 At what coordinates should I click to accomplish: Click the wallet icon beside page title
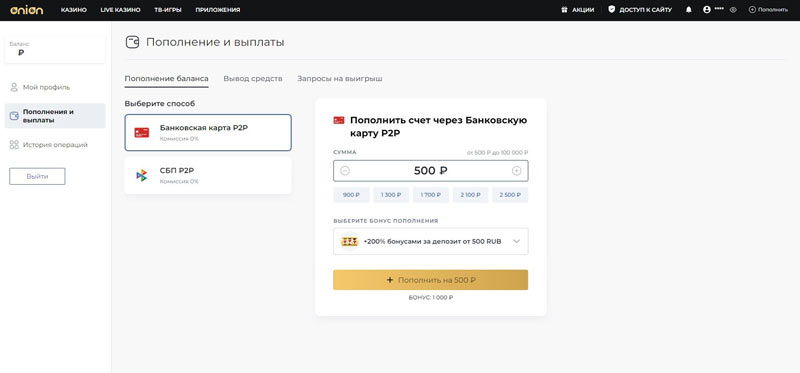coord(133,42)
